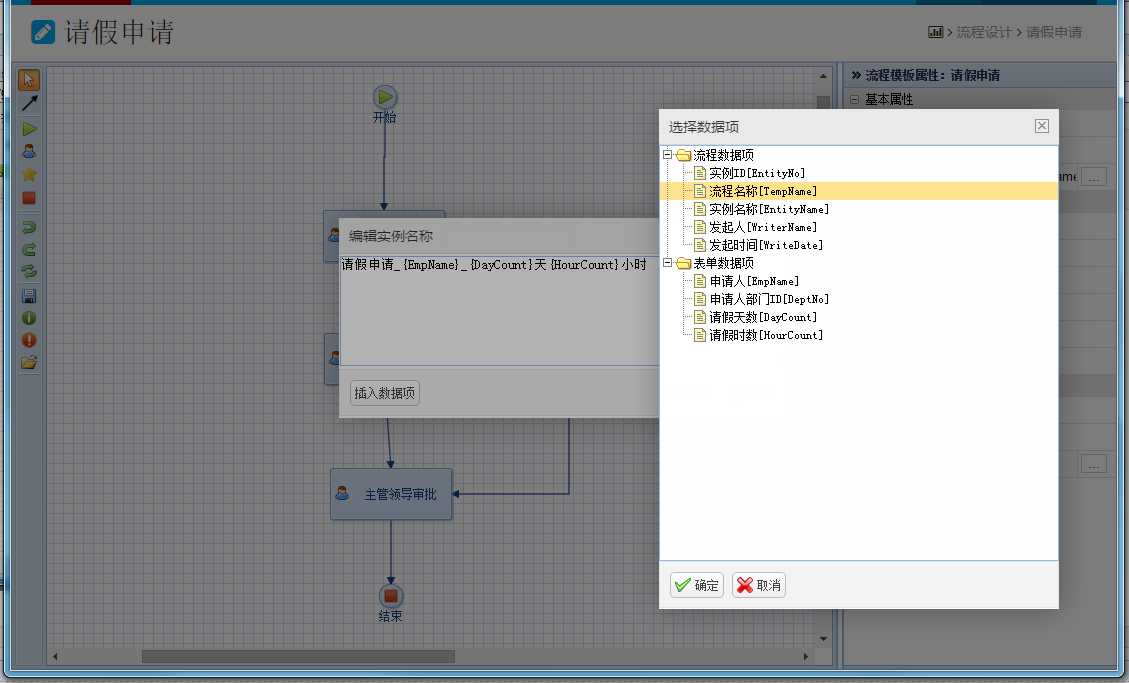Click the second green curved-arrow tool
This screenshot has height=683, width=1129.
pyautogui.click(x=30, y=250)
